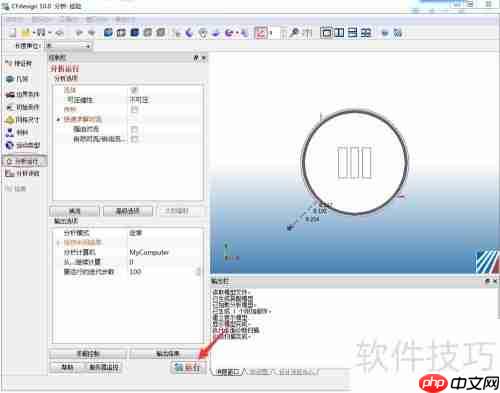The width and height of the screenshot is (500, 393).
Task: Click the 高级选项 advanced options button
Action: (128, 211)
